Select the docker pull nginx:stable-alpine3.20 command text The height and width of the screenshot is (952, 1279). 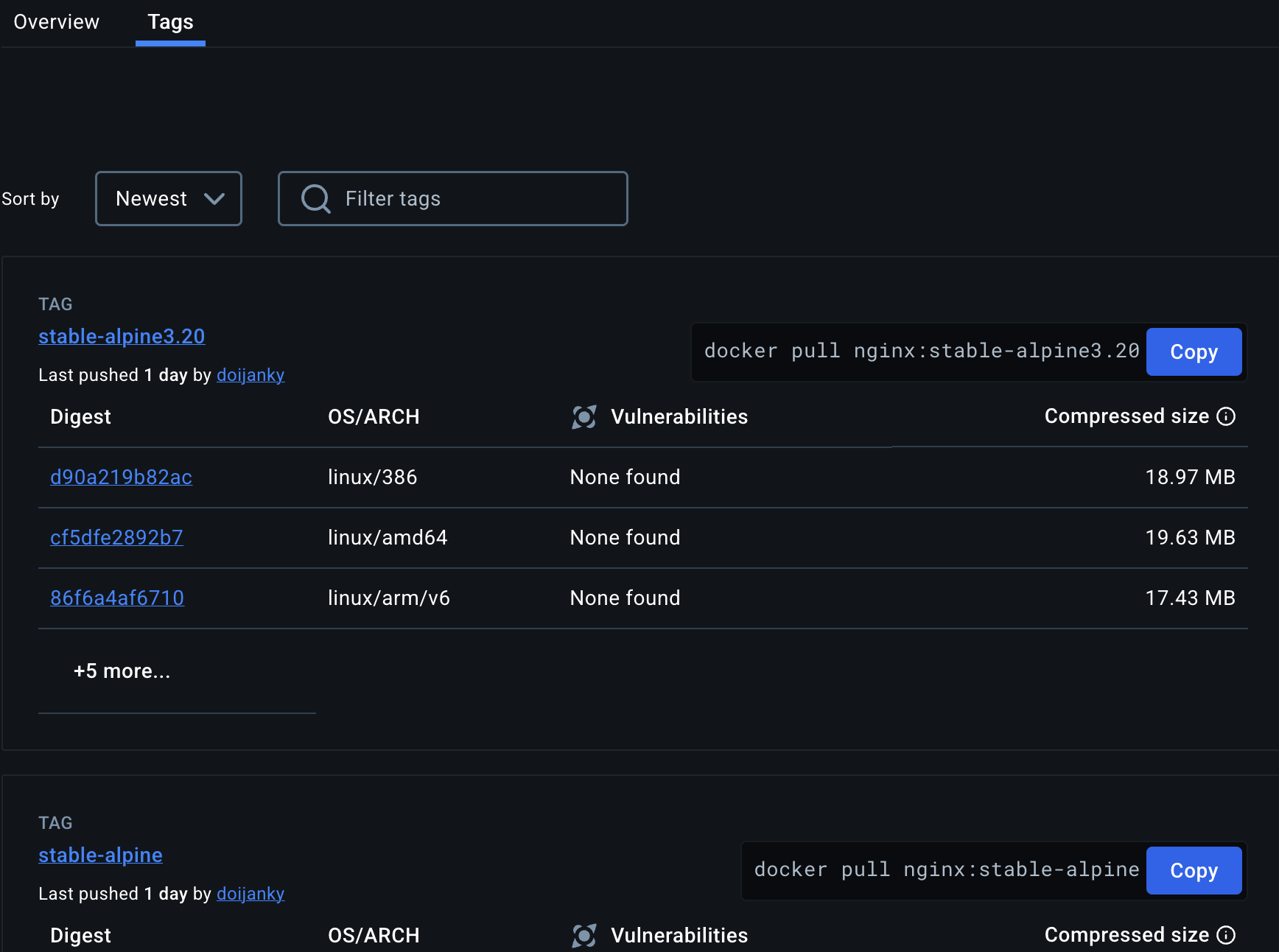922,351
